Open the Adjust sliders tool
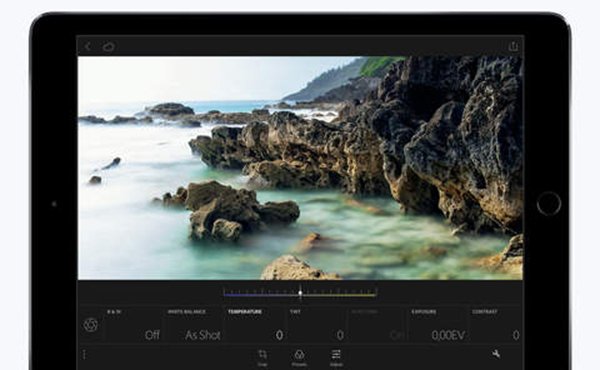Screen dimensions: 600x370 tap(336, 357)
